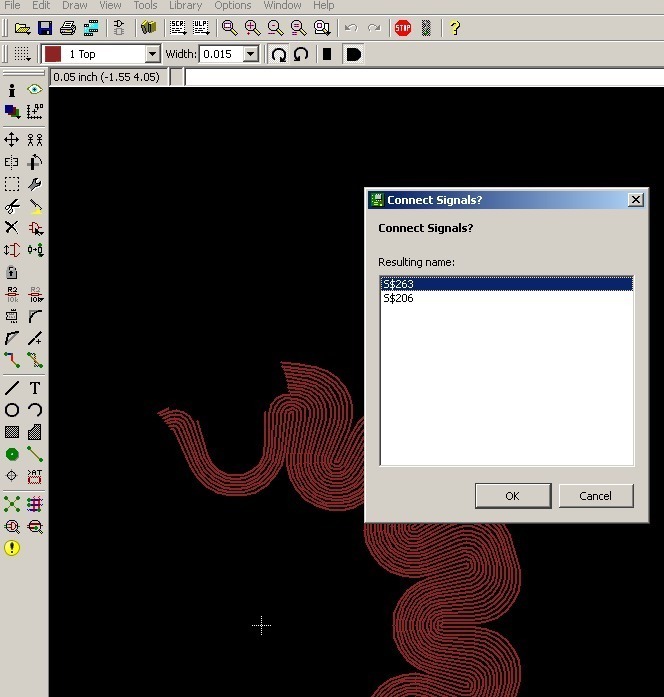
Task: Pick the Circle drawing tool
Action: tap(12, 410)
